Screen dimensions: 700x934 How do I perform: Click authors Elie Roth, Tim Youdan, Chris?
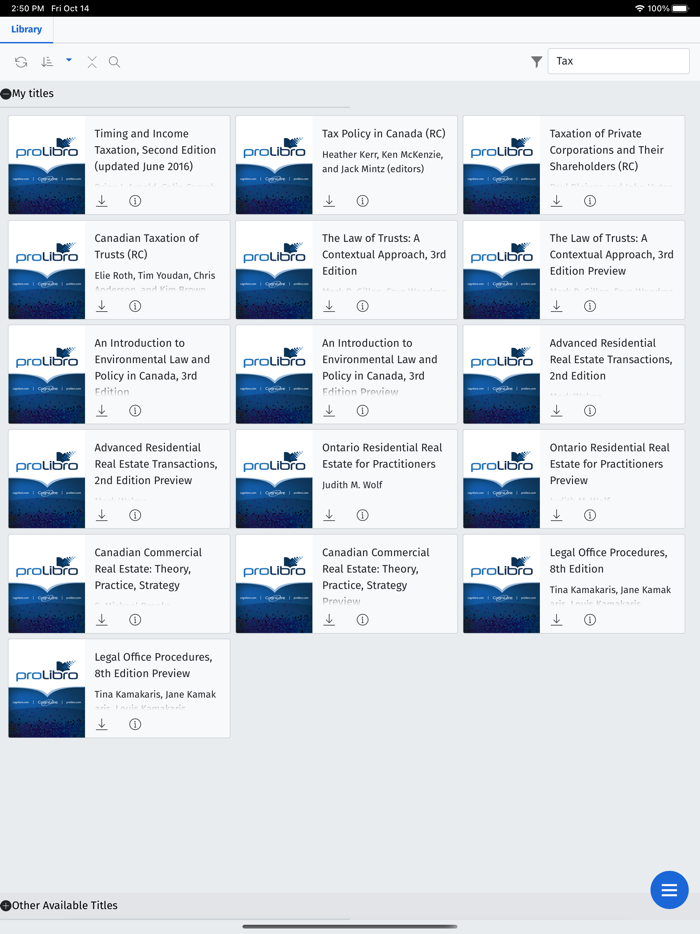pos(155,275)
